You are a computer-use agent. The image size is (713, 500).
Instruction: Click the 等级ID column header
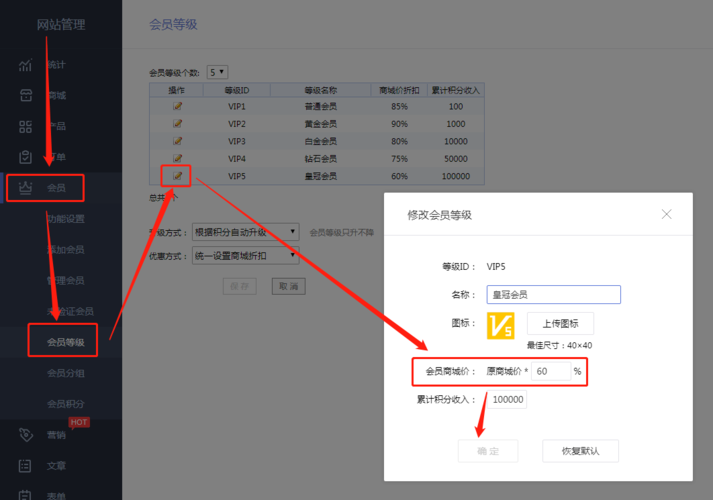(x=237, y=90)
